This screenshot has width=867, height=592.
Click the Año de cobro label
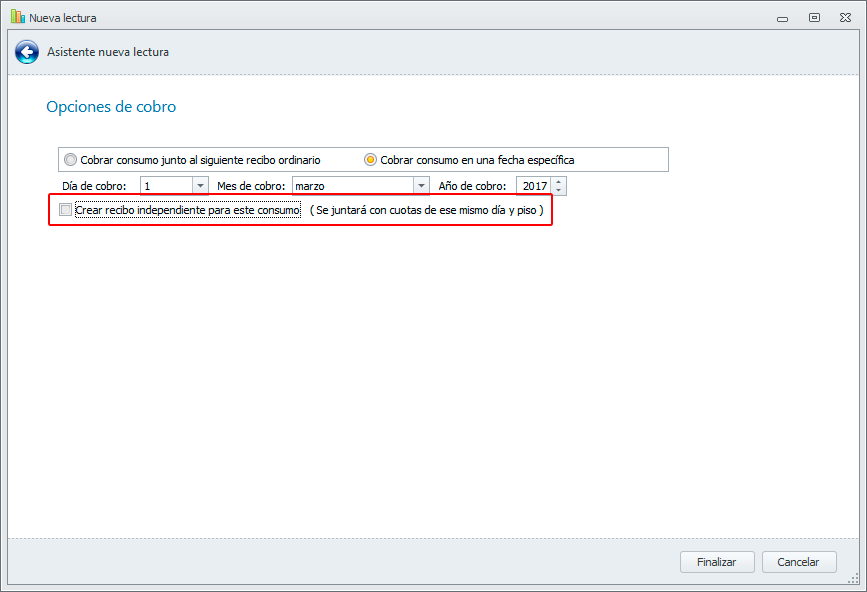[x=472, y=186]
